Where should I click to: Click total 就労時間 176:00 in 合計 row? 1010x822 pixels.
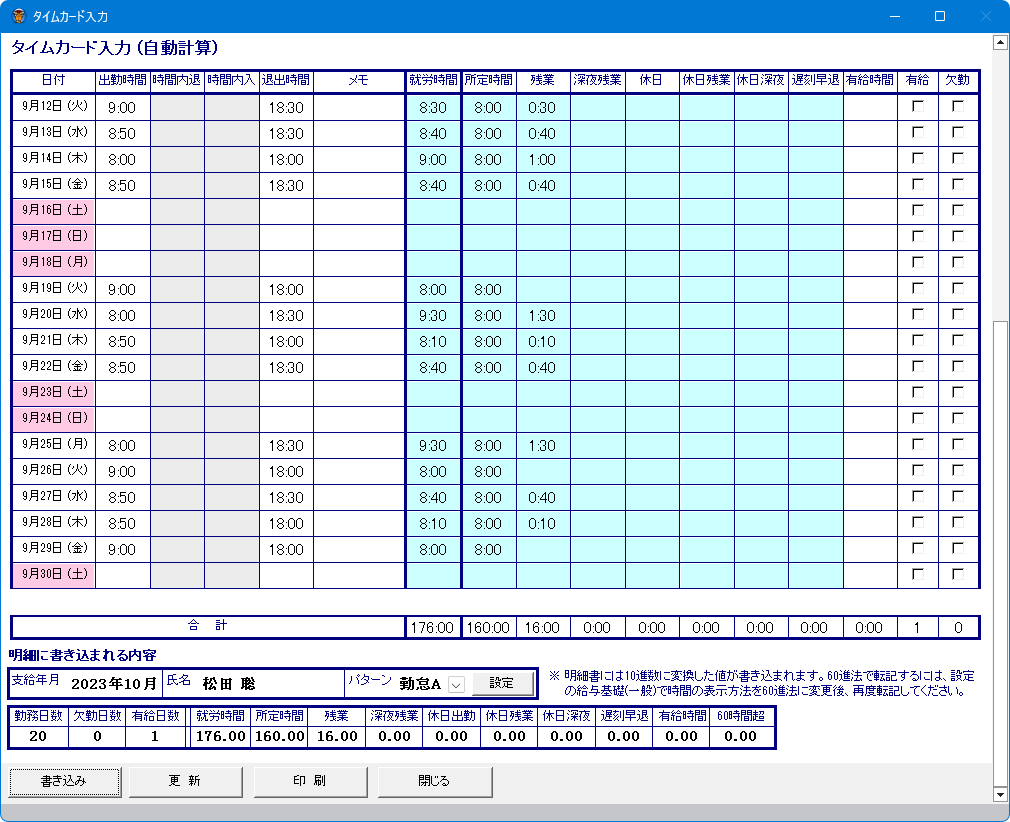432,627
